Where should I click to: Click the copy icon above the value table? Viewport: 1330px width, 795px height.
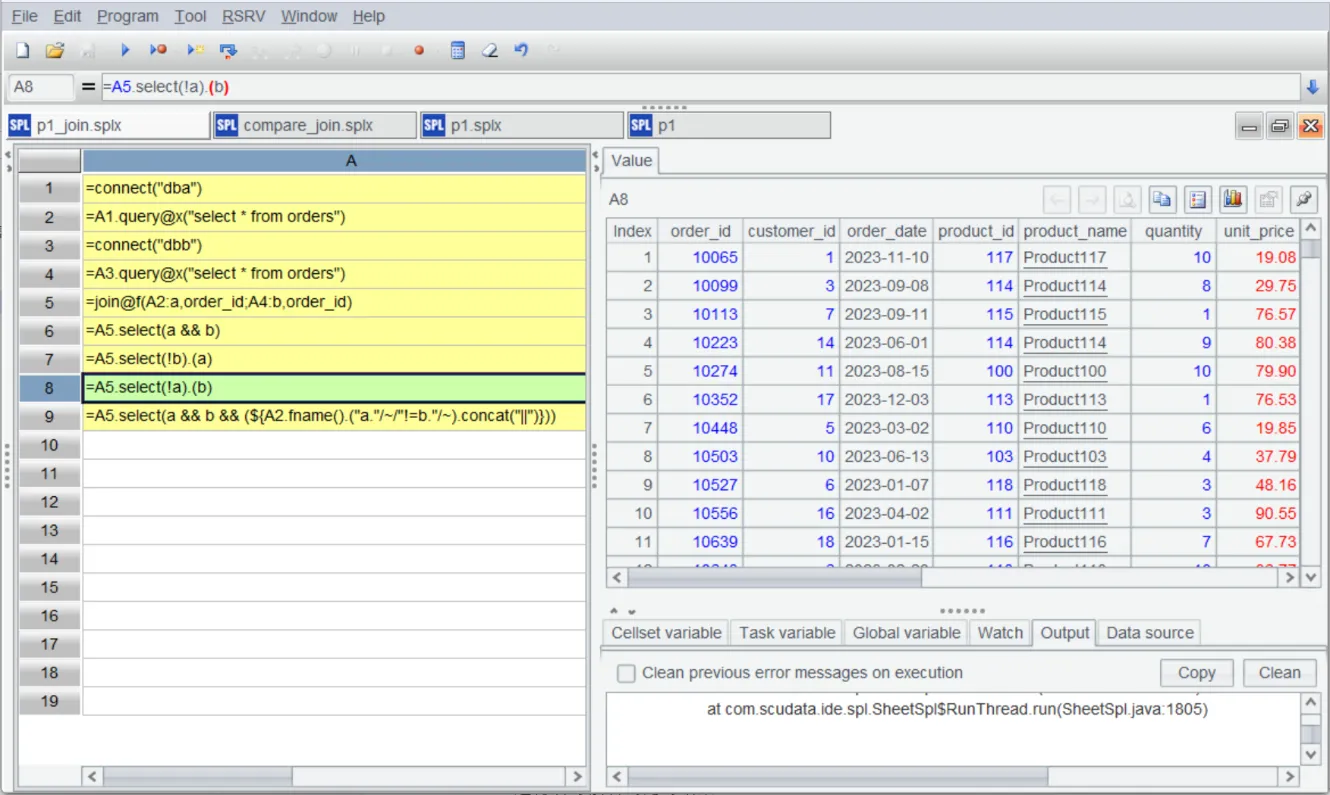1162,199
